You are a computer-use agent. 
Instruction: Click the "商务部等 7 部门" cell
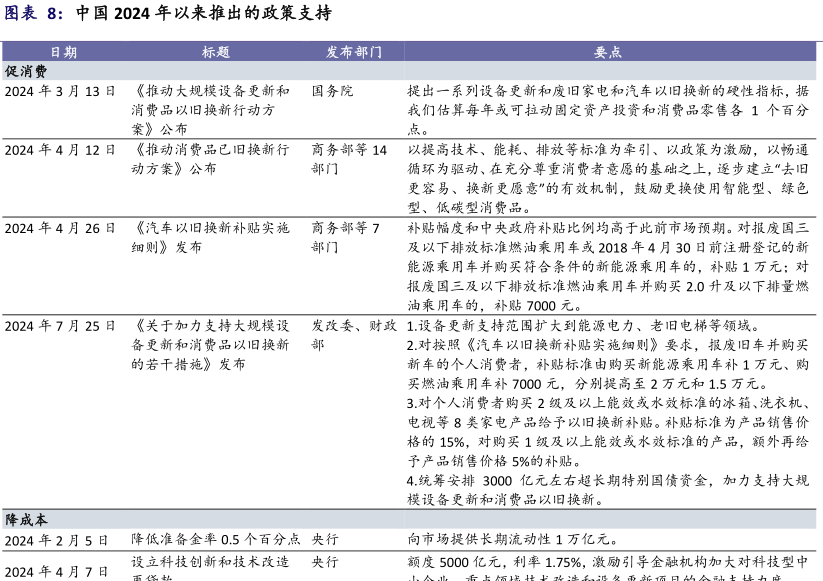pyautogui.click(x=346, y=237)
